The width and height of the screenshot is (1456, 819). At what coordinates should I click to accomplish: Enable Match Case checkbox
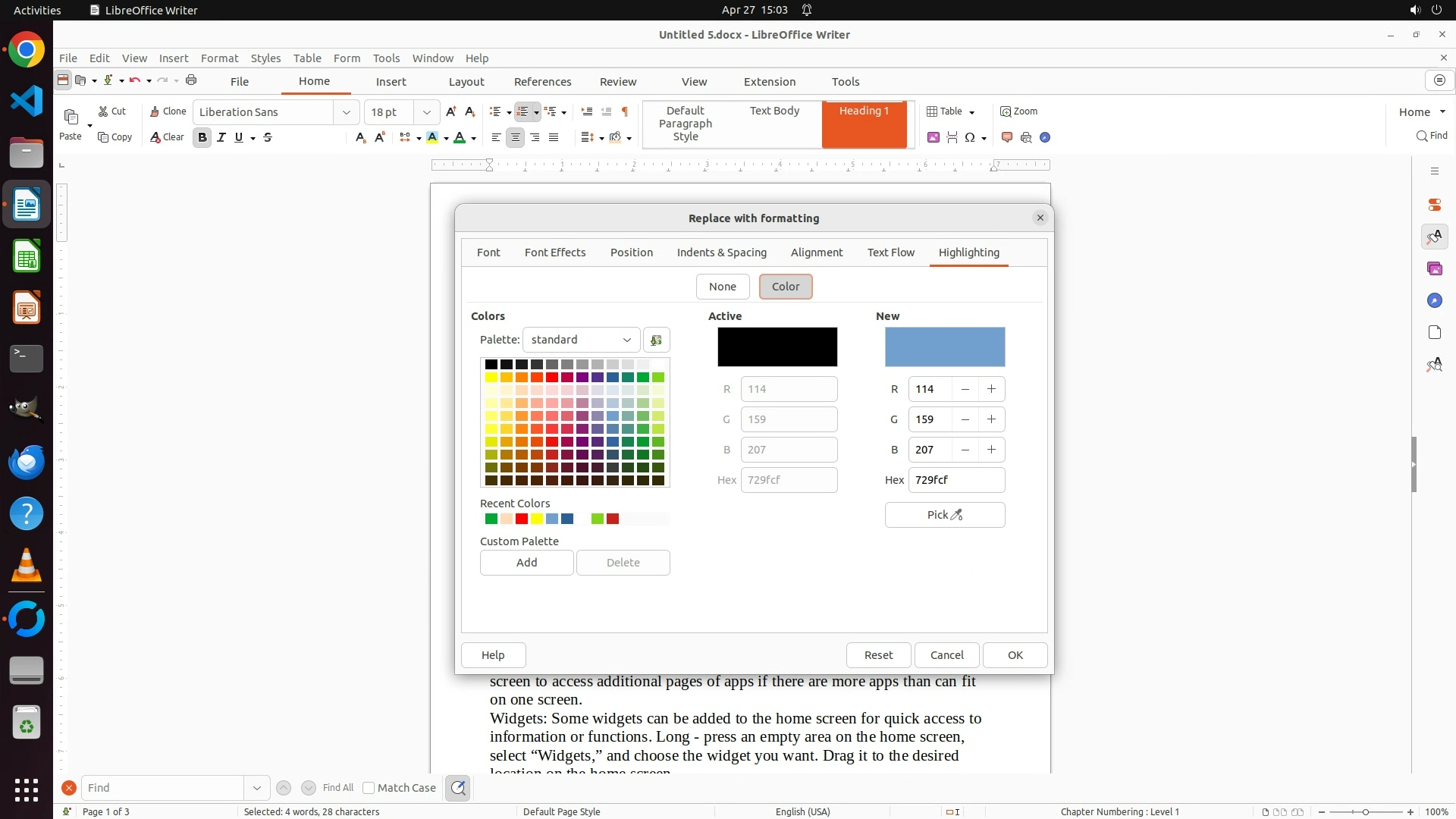click(x=369, y=788)
